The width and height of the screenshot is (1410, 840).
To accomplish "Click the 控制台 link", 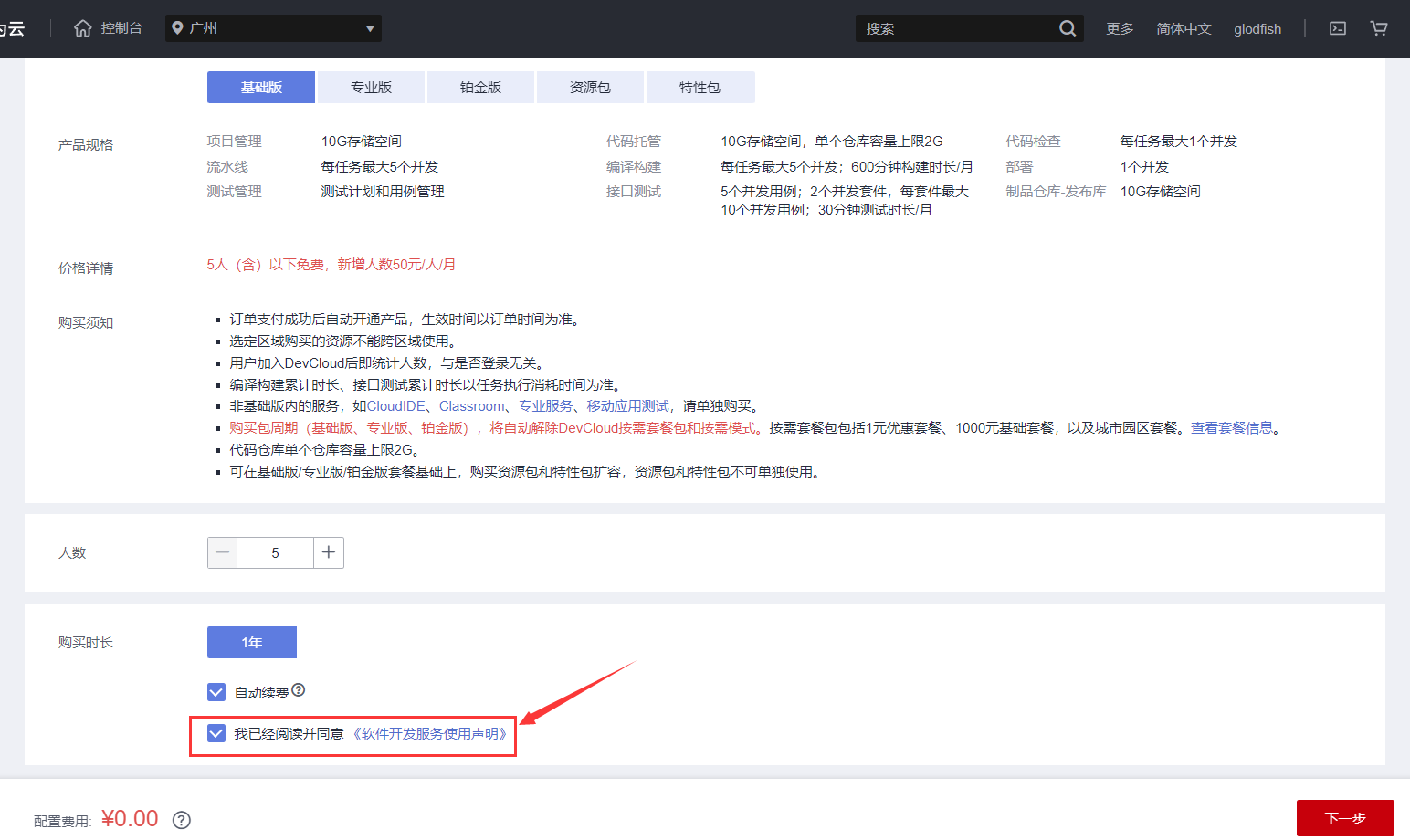I will (121, 28).
